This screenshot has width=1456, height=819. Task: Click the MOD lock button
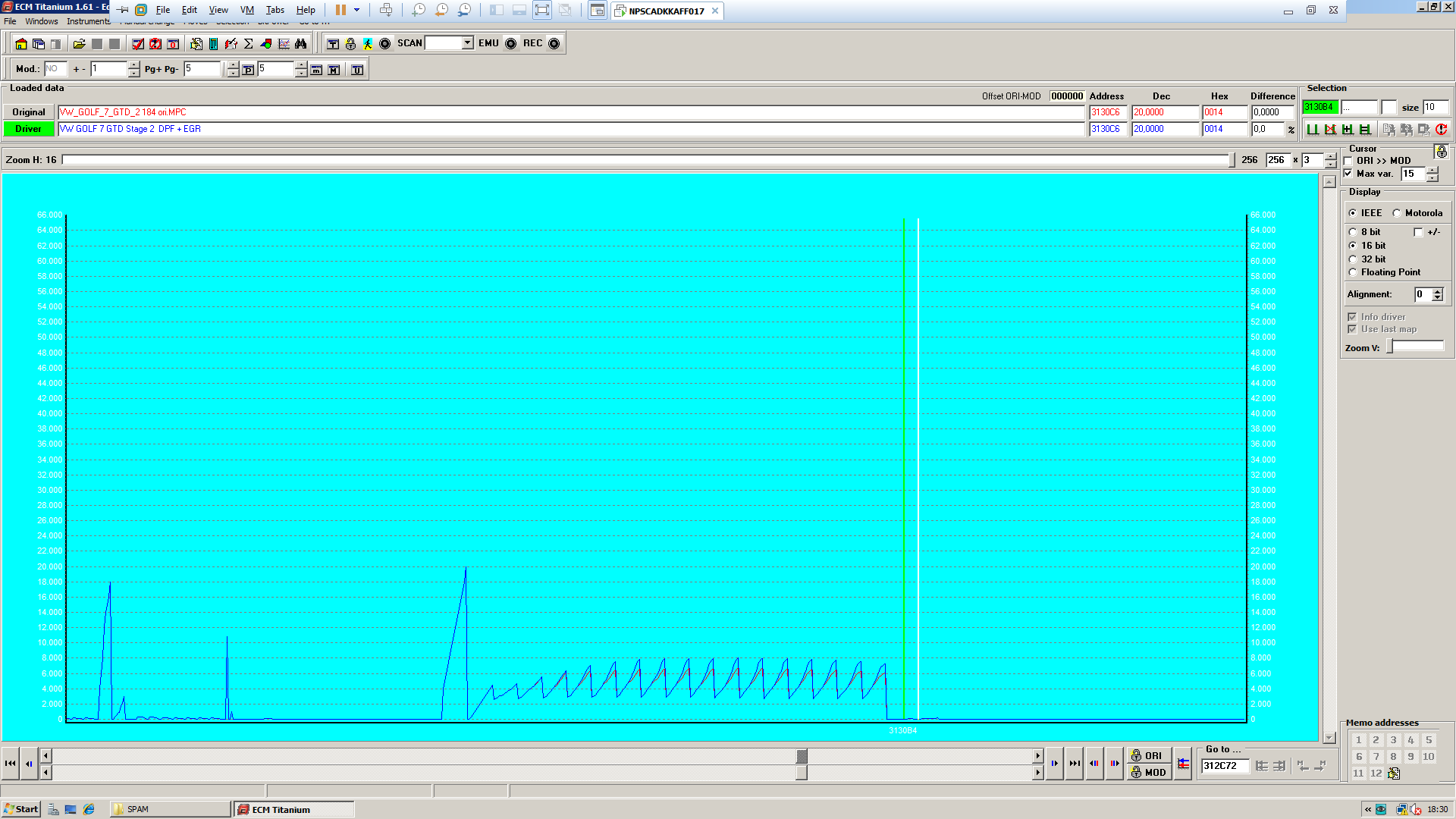[1148, 773]
